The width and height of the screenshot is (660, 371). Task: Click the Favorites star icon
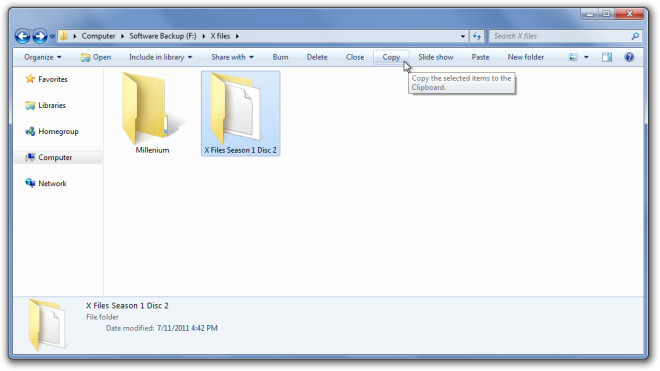click(x=30, y=79)
